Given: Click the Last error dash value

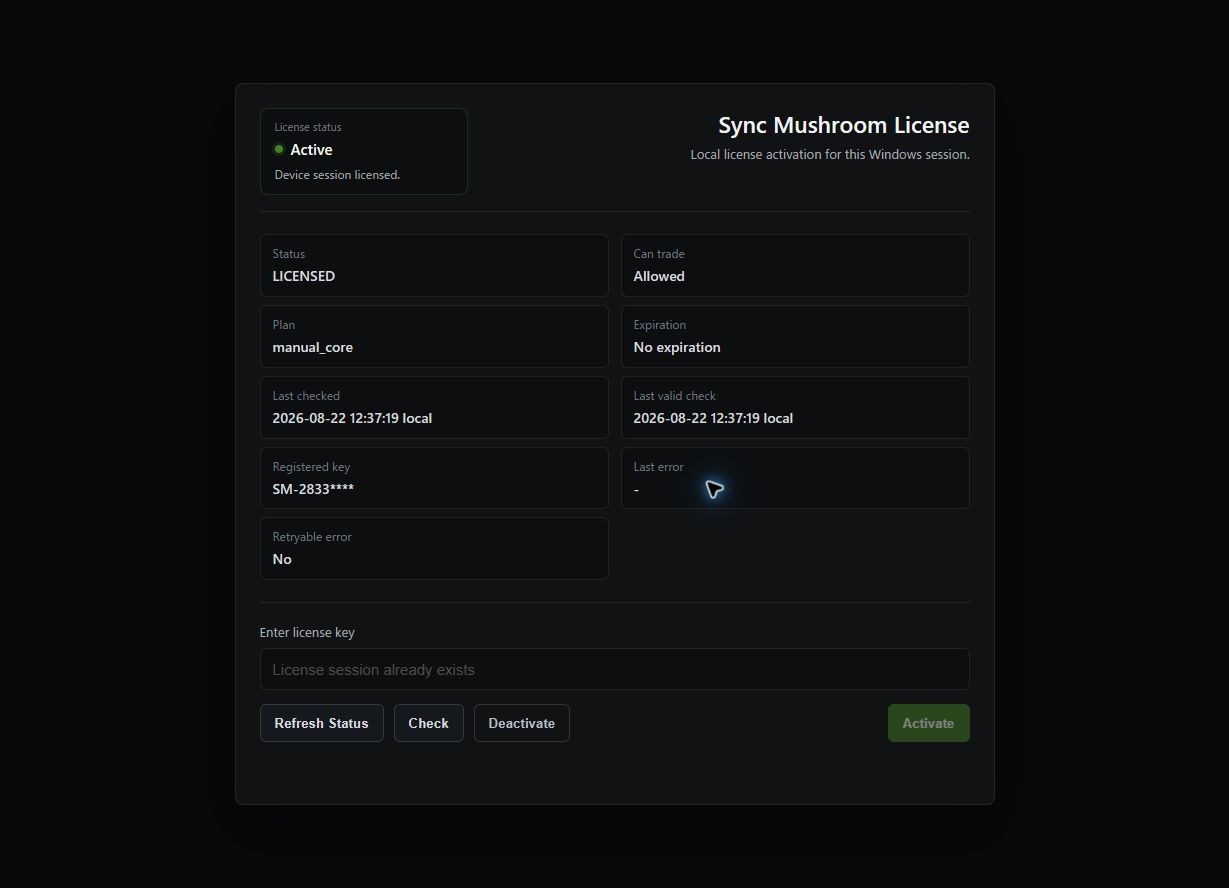Looking at the screenshot, I should coord(636,490).
